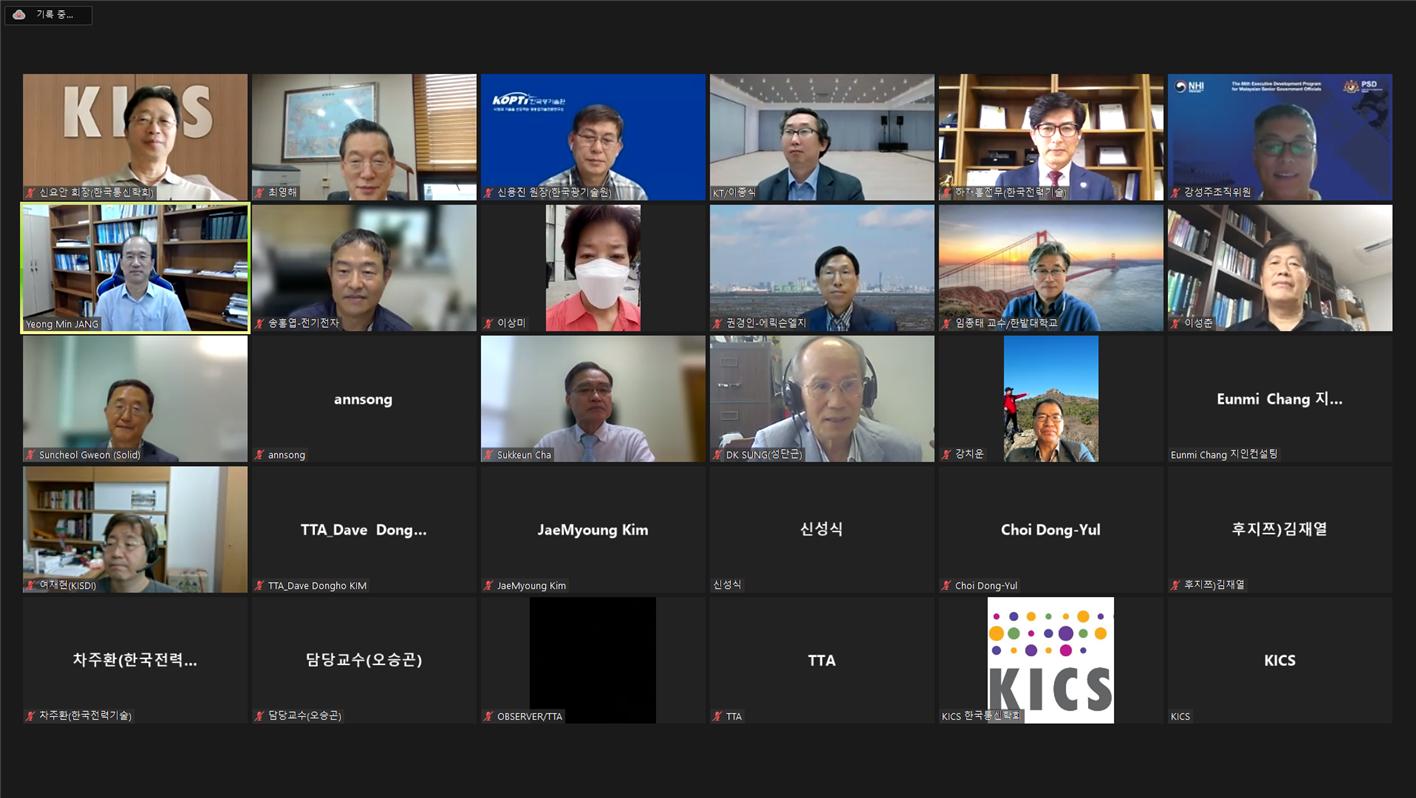
Task: Select the Eunmi Chang participant tile
Action: click(1280, 399)
